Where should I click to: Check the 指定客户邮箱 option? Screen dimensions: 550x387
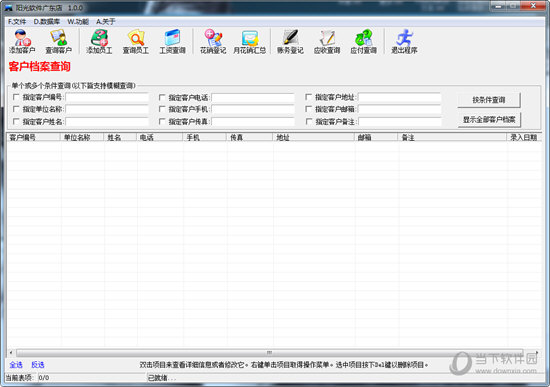pyautogui.click(x=309, y=109)
